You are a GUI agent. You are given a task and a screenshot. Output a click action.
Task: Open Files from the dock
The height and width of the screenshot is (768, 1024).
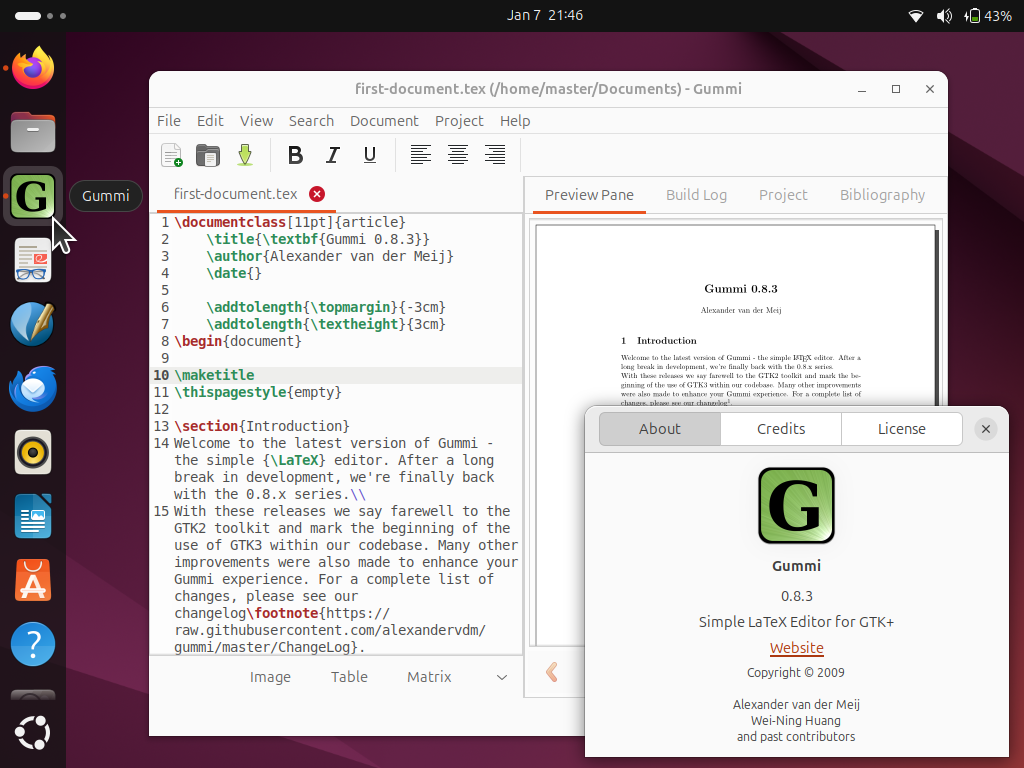click(33, 132)
